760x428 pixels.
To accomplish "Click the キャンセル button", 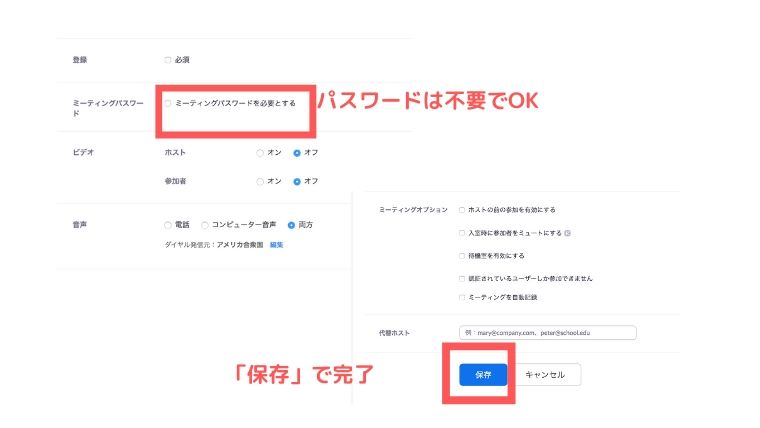I will (545, 375).
